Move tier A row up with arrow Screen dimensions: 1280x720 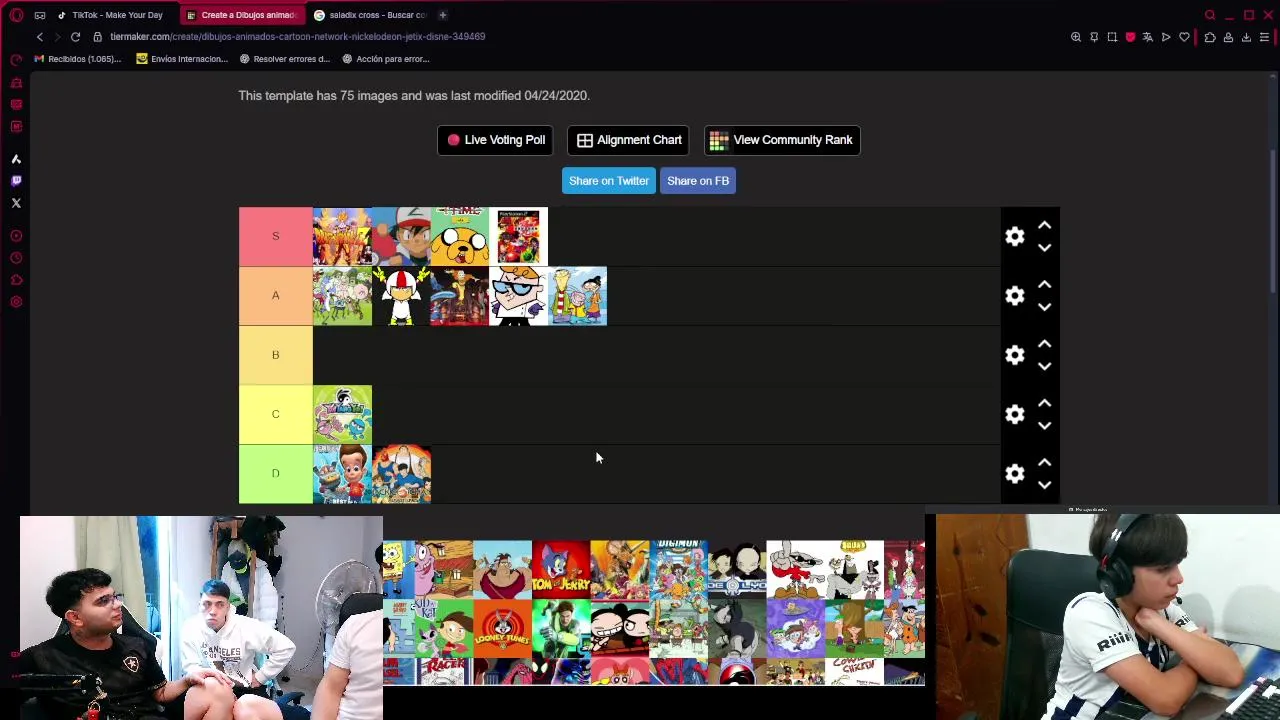[x=1044, y=284]
